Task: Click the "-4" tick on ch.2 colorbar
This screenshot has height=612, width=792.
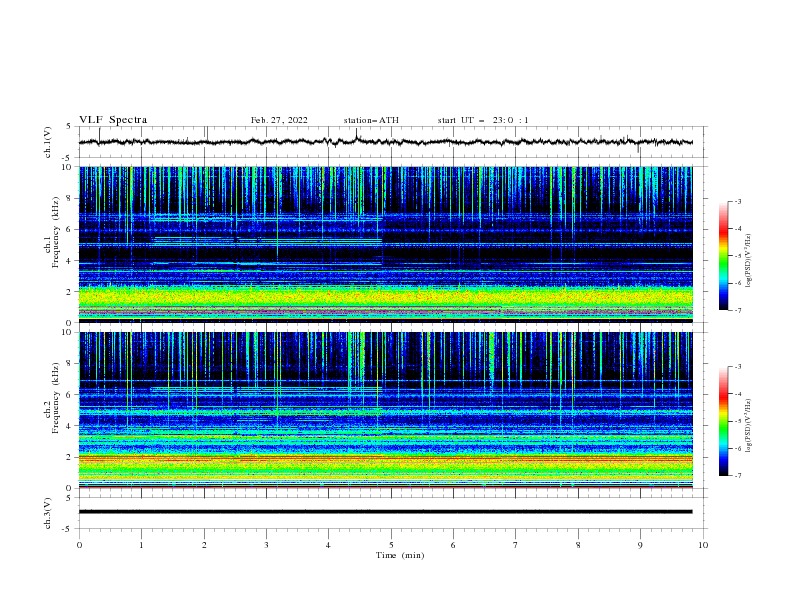Action: point(737,394)
